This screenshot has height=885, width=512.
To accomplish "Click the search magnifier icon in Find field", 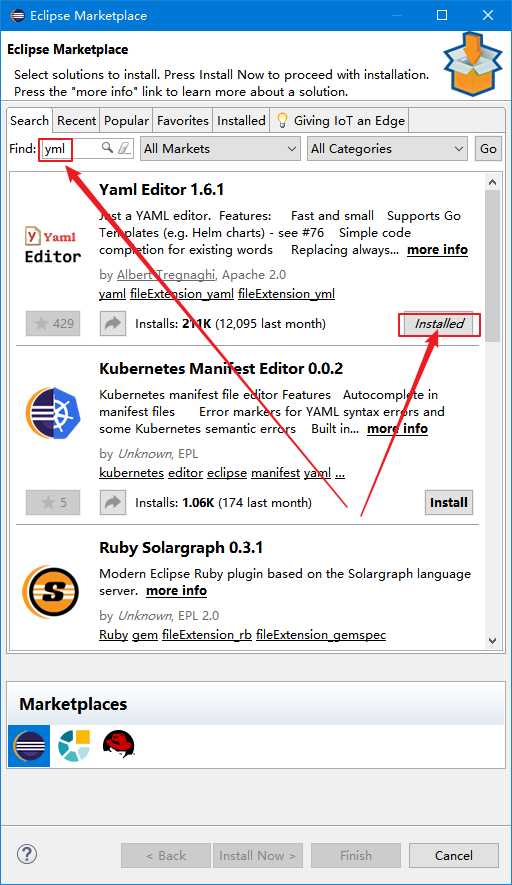I will pos(107,148).
